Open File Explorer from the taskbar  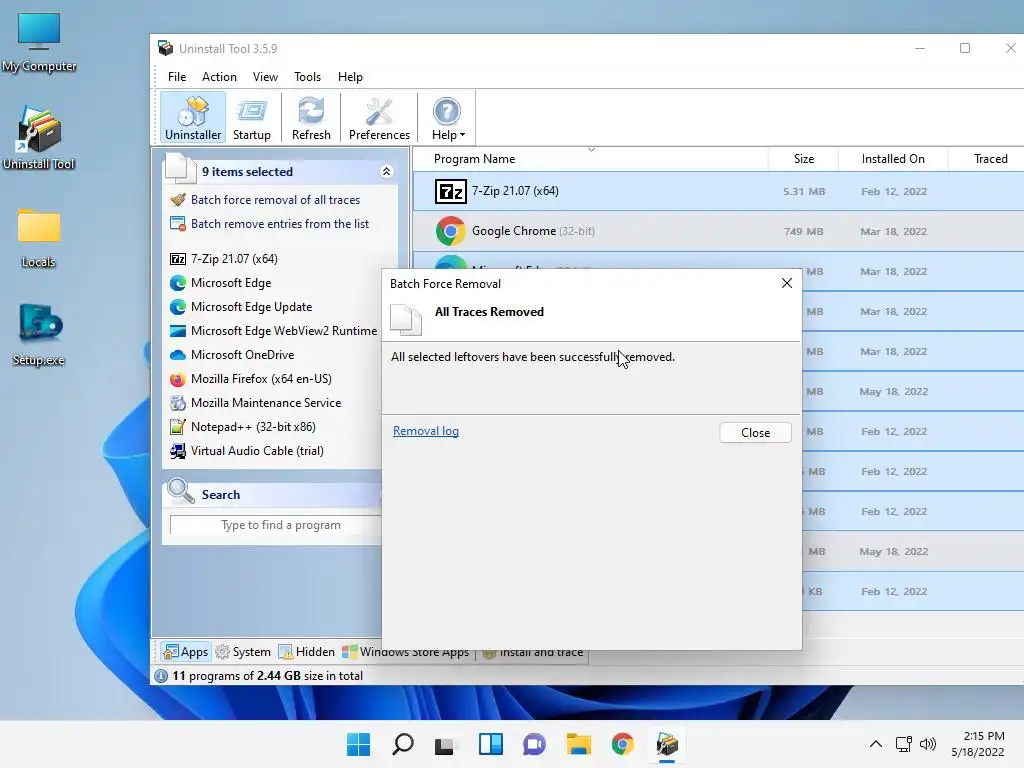click(579, 744)
